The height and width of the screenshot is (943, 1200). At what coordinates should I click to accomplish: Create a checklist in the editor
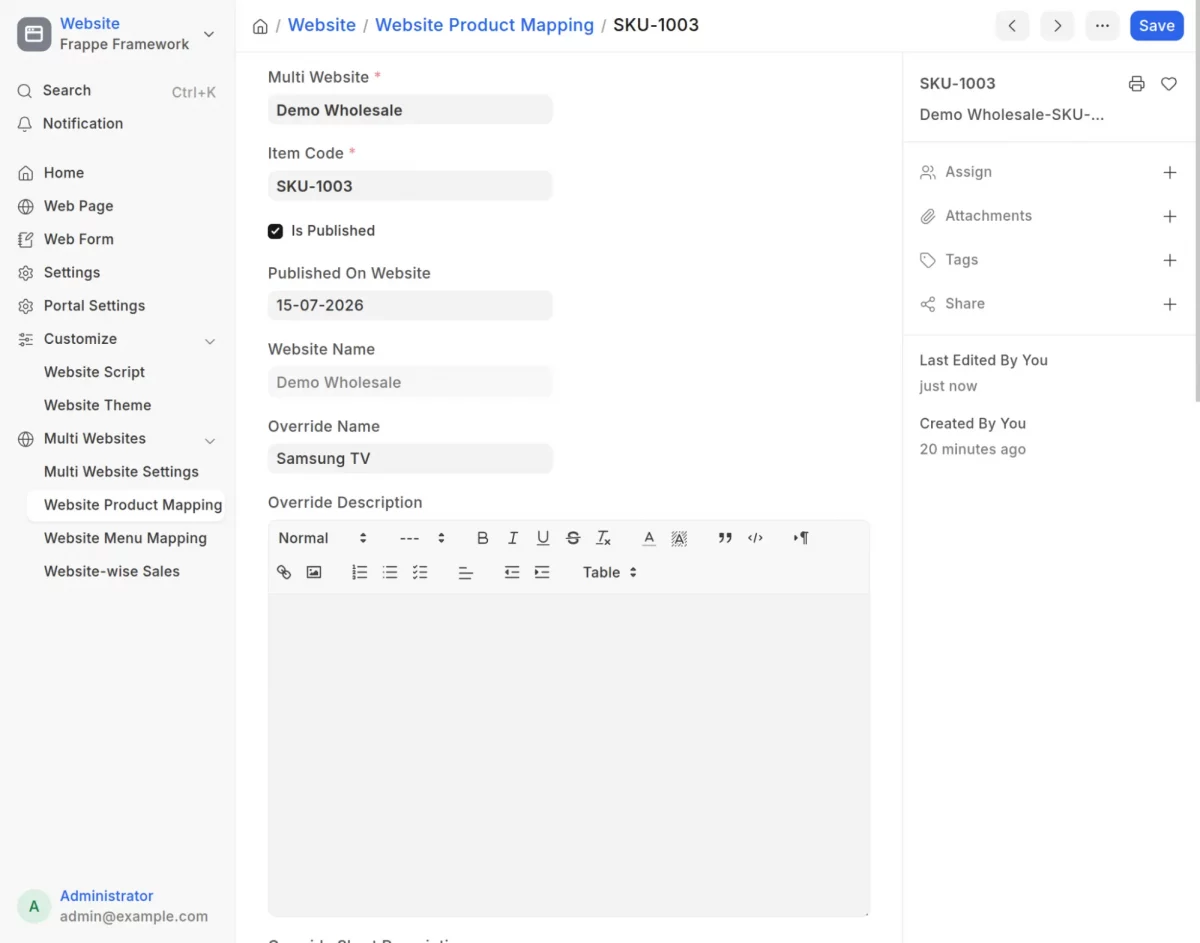coord(420,572)
